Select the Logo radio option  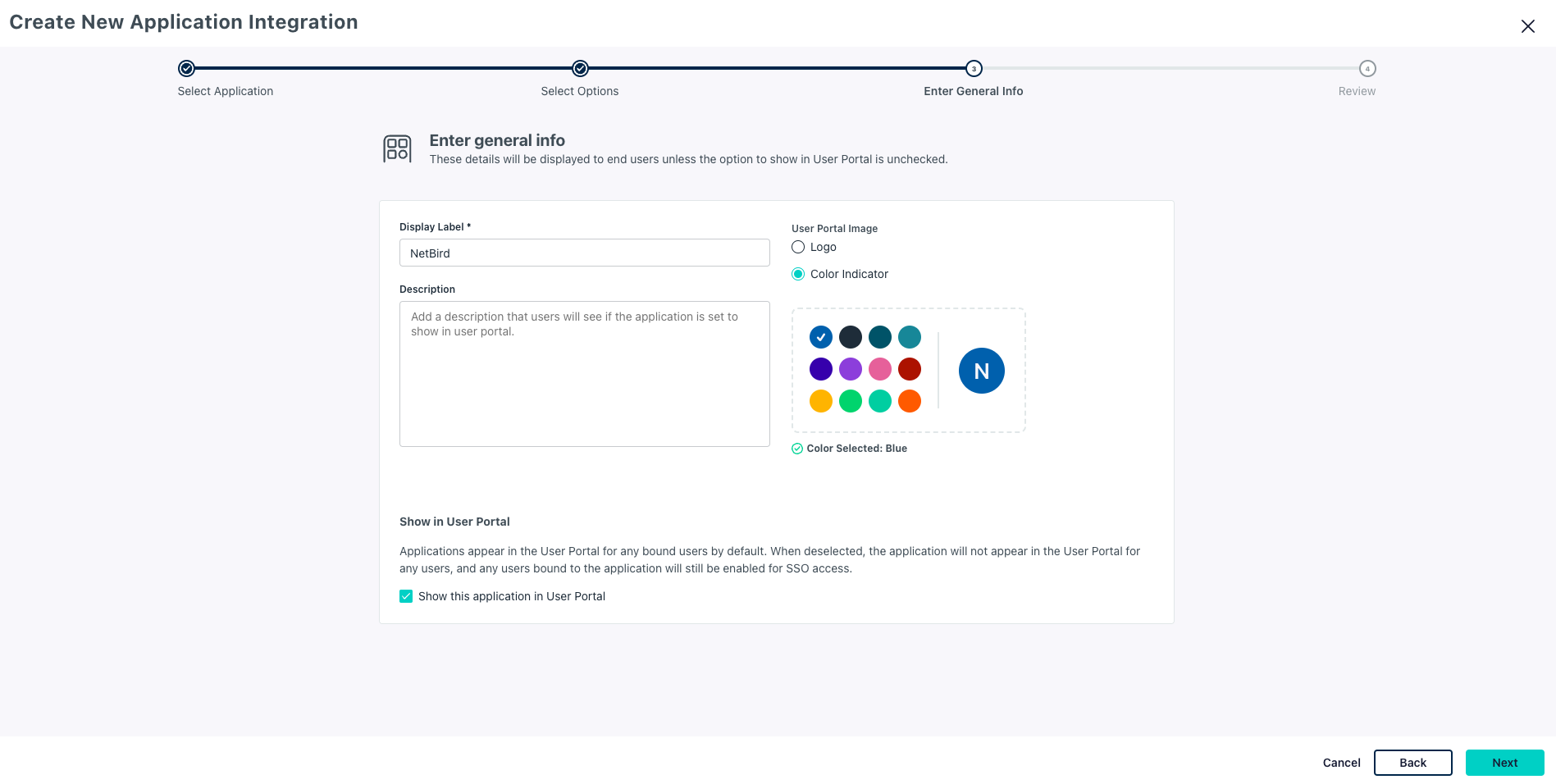798,247
